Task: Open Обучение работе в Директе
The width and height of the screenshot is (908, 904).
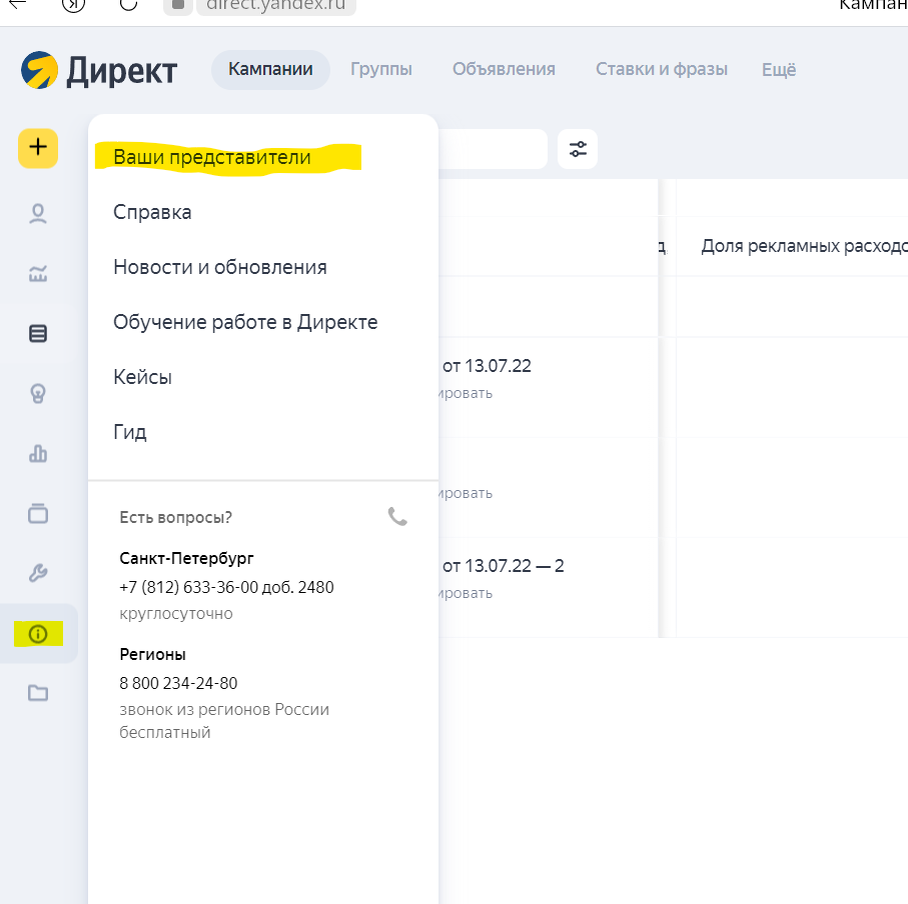Action: click(246, 322)
